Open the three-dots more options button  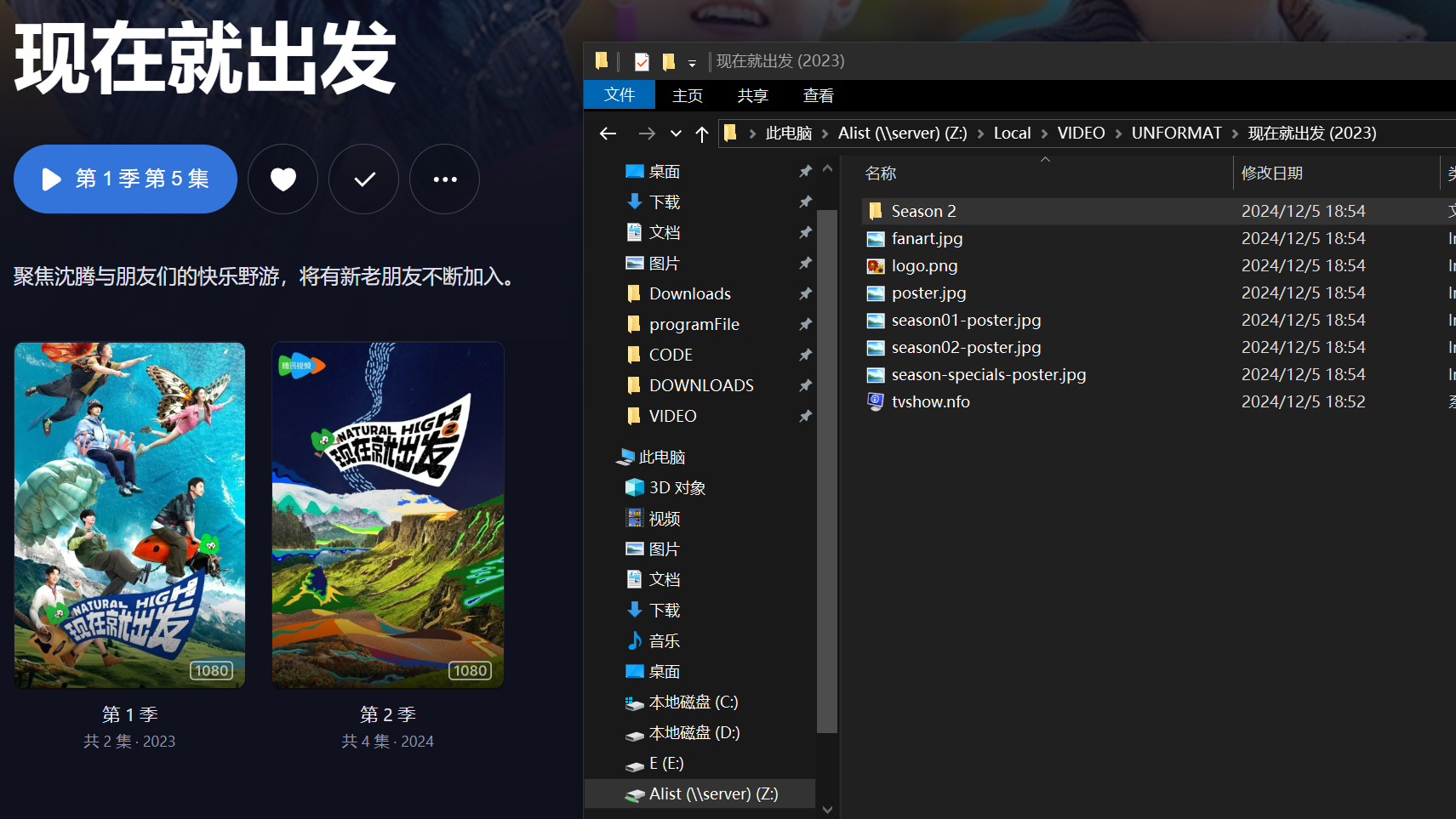(x=445, y=179)
